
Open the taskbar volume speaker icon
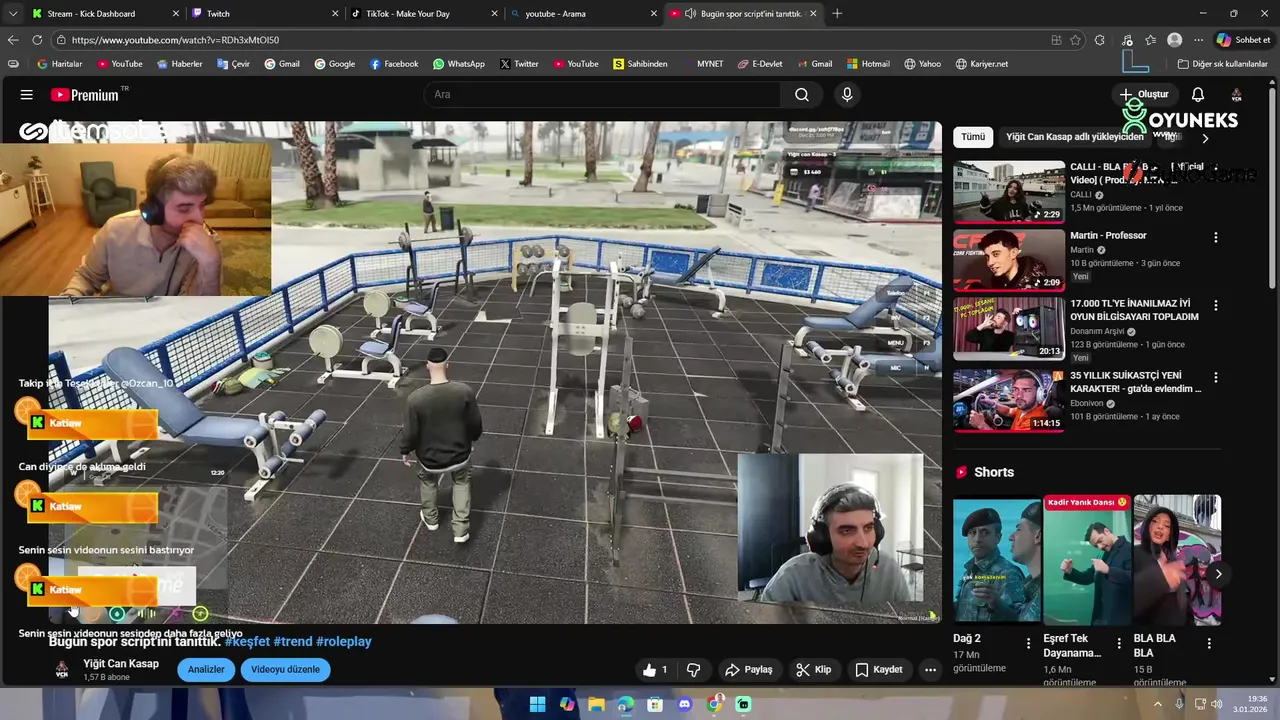coord(1216,704)
